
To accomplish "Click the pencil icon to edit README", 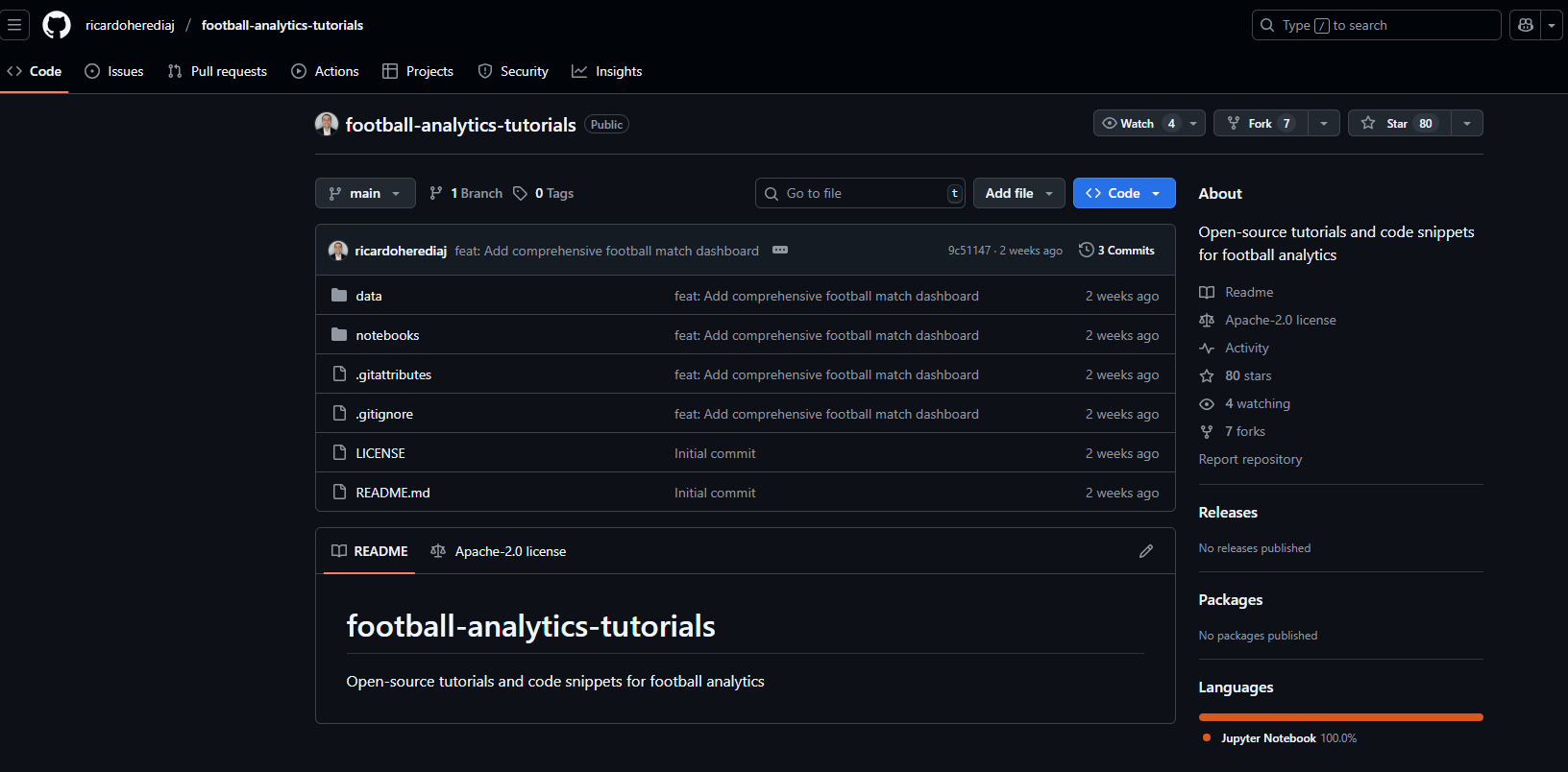I will (x=1145, y=551).
